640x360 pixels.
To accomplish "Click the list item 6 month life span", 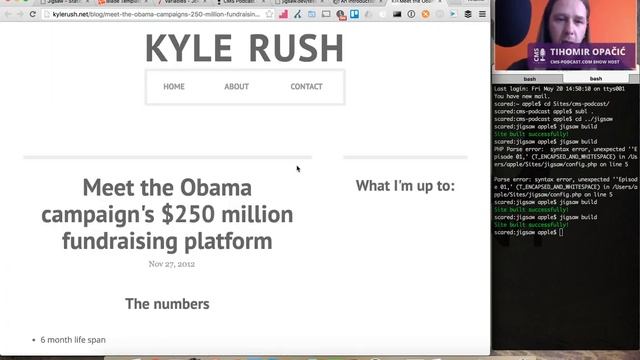I will 73,340.
